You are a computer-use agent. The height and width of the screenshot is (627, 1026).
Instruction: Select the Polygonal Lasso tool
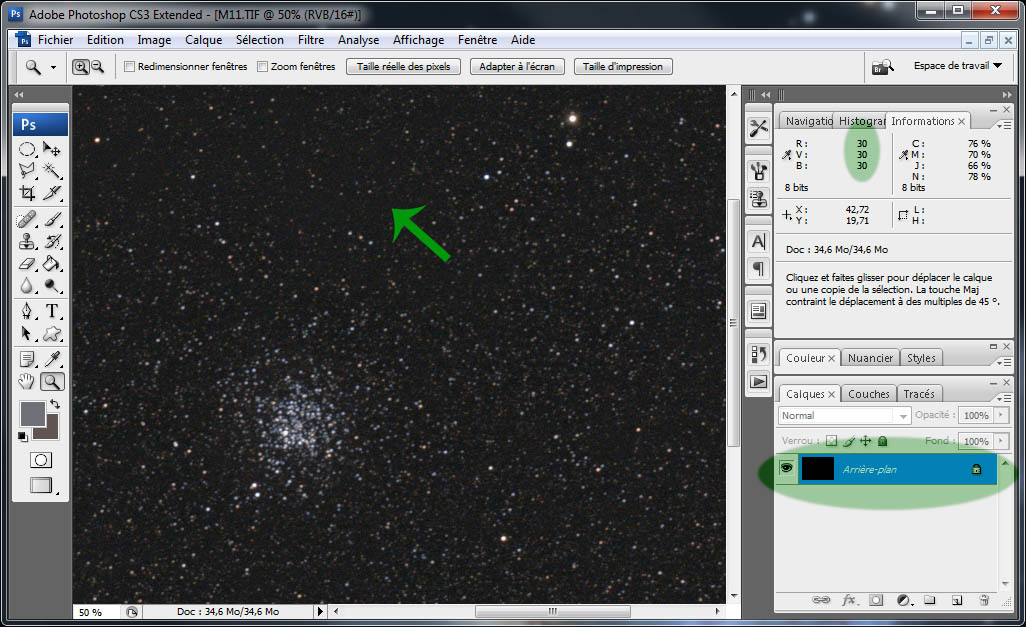(x=27, y=170)
